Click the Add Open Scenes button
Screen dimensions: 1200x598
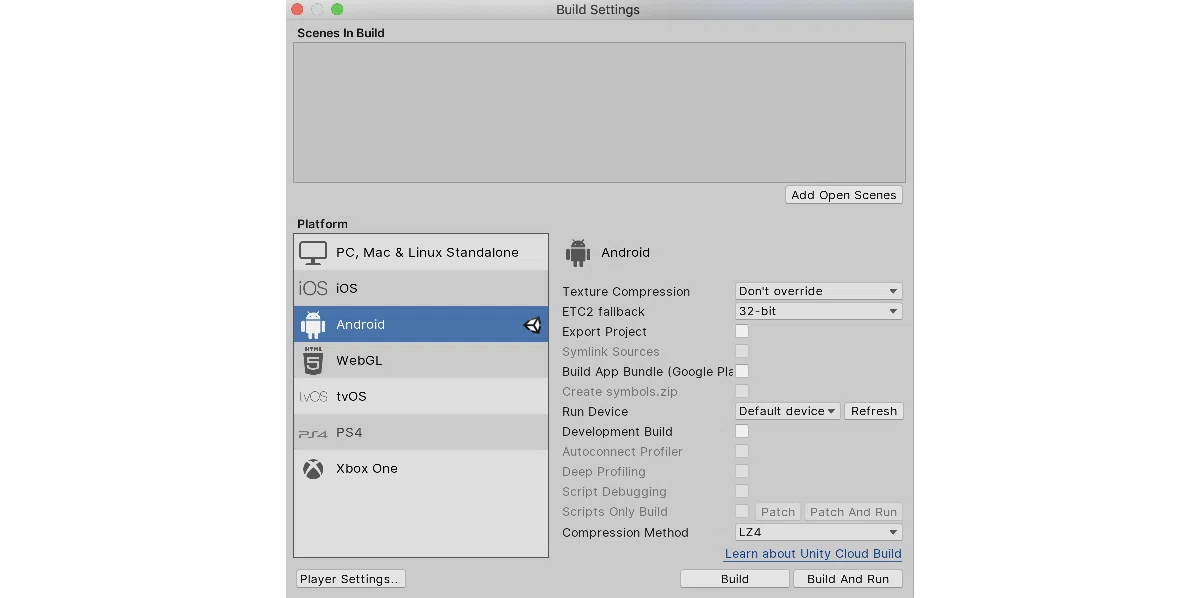(844, 195)
